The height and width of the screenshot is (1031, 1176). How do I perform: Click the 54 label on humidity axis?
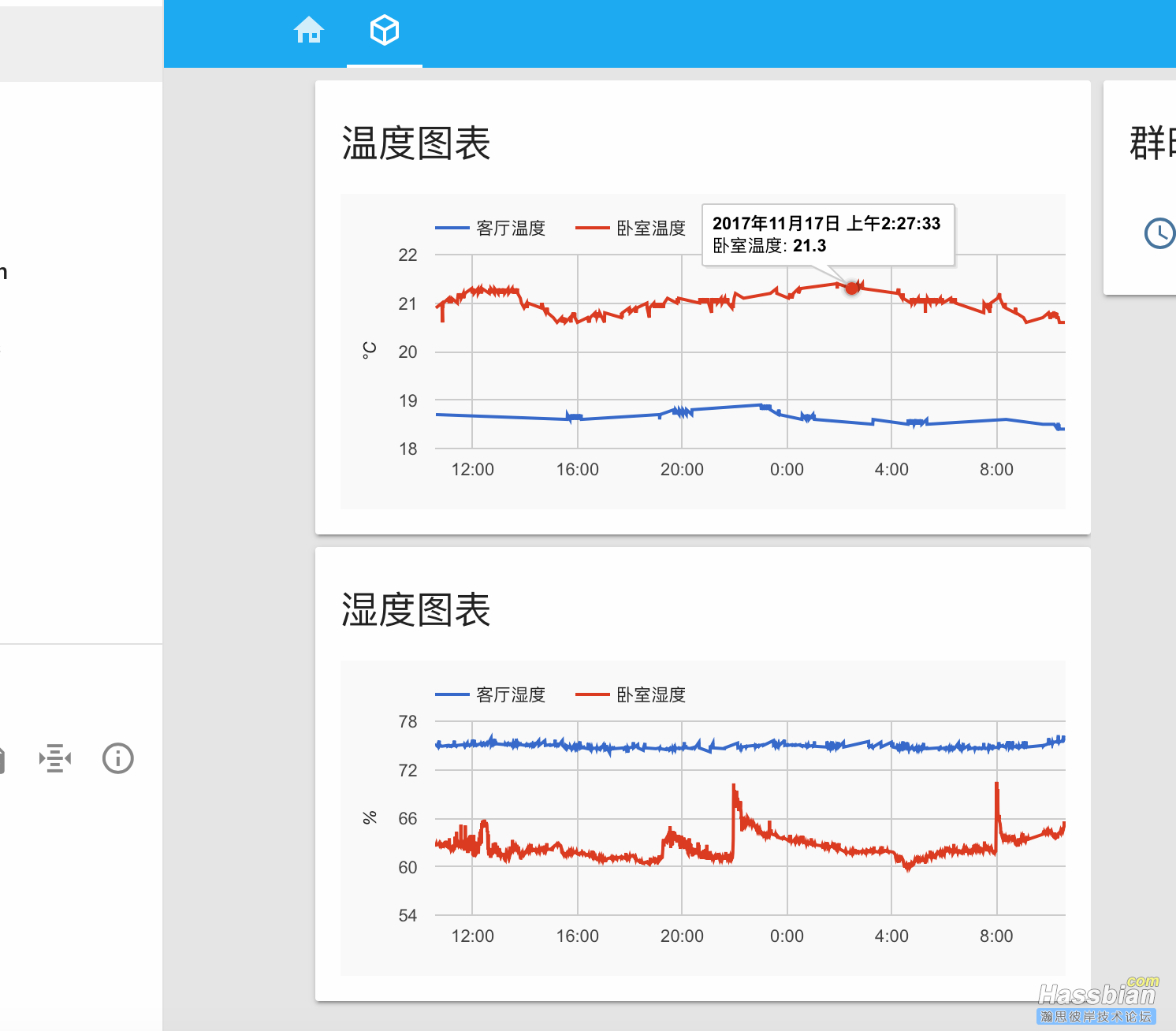click(408, 916)
